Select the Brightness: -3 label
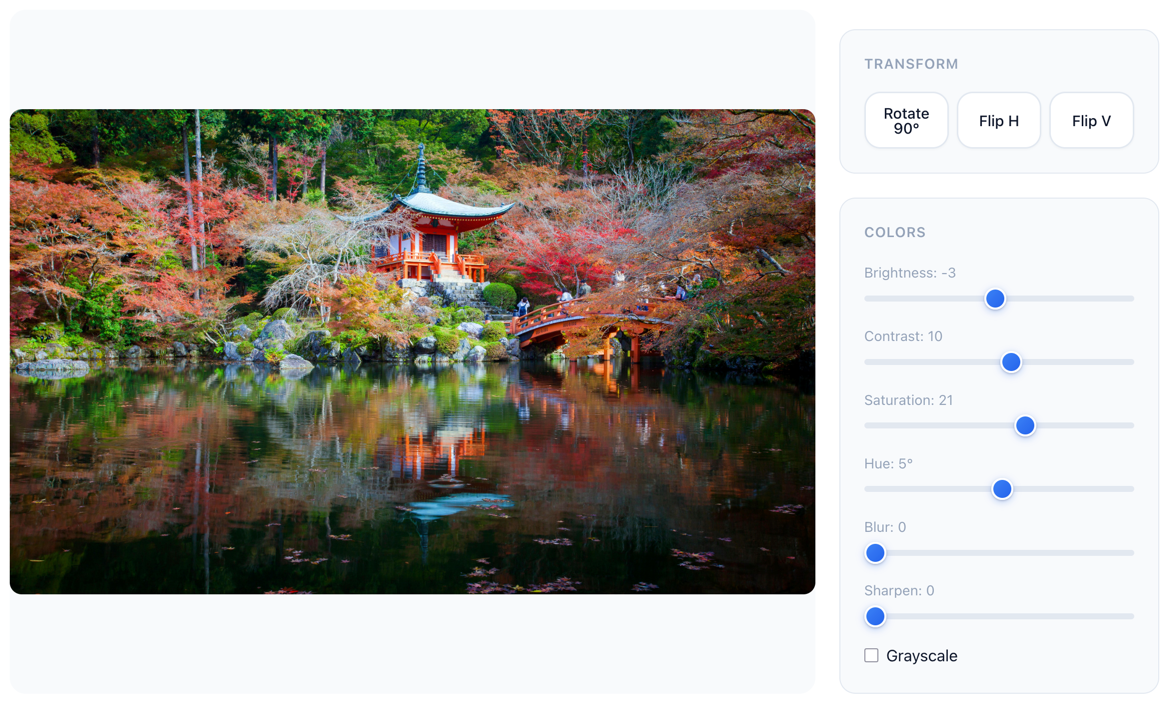 (910, 272)
